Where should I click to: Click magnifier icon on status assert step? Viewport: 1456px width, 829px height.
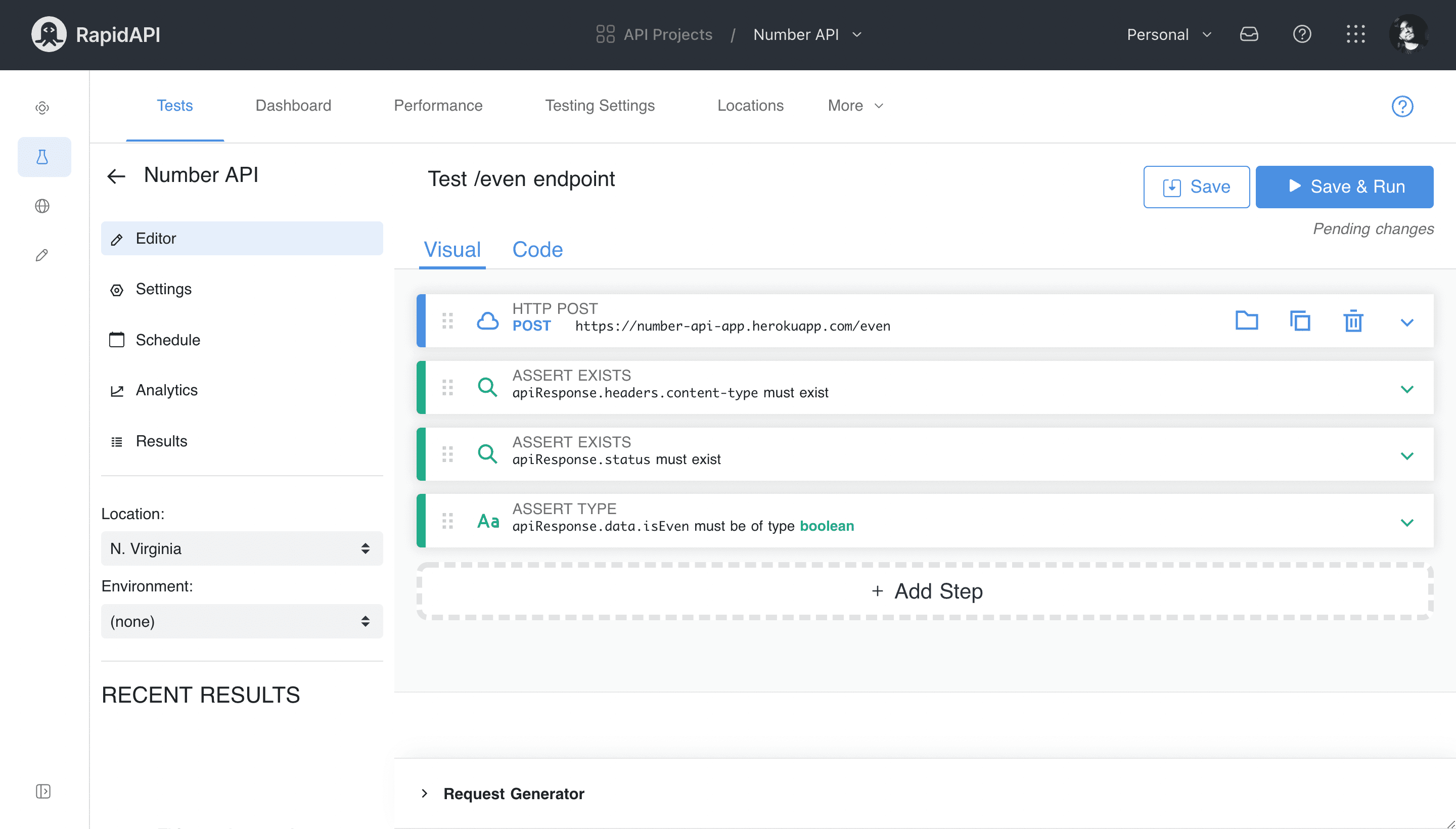click(487, 454)
